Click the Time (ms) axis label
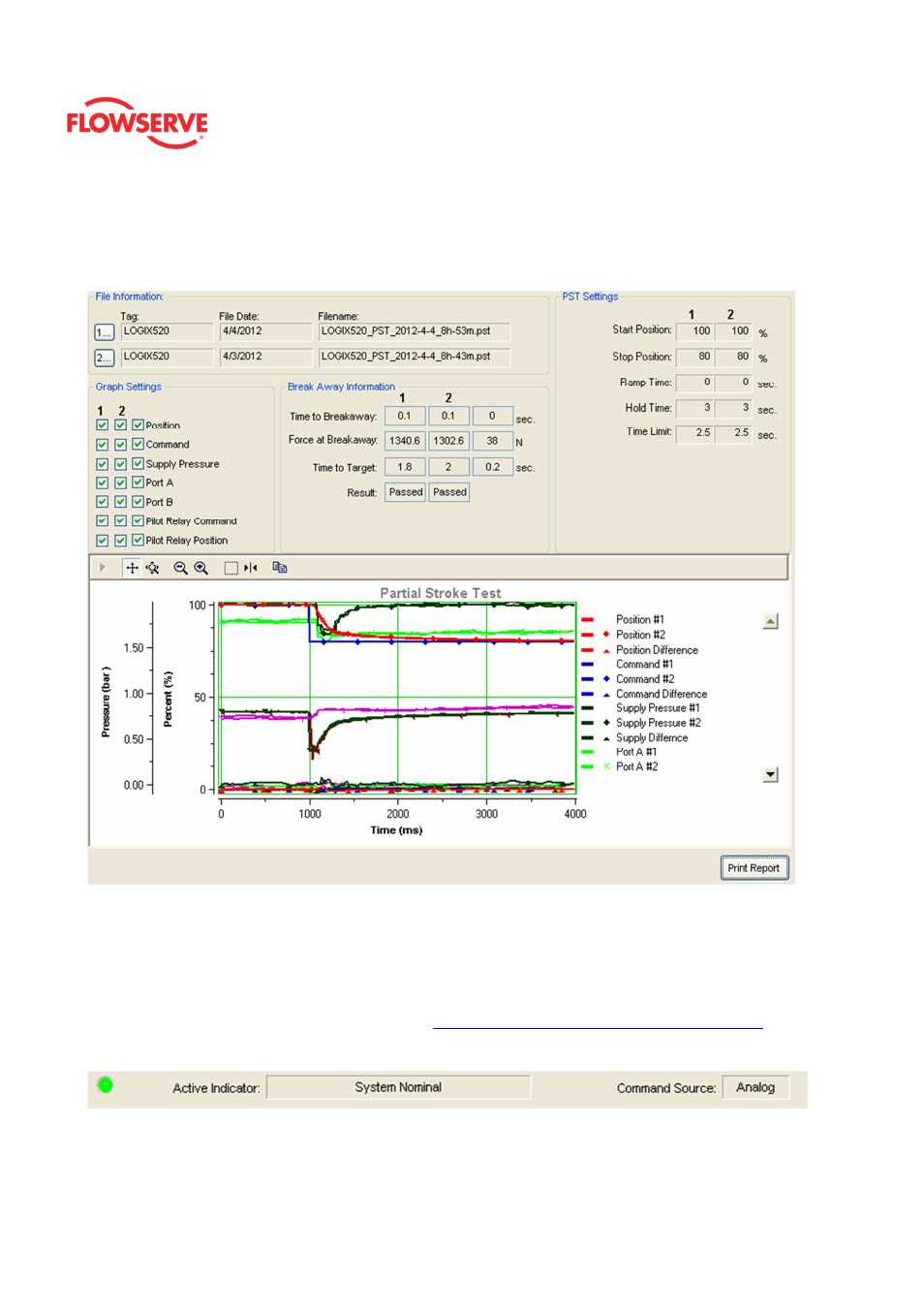Viewport: 924px width, 1309px height. 396,830
